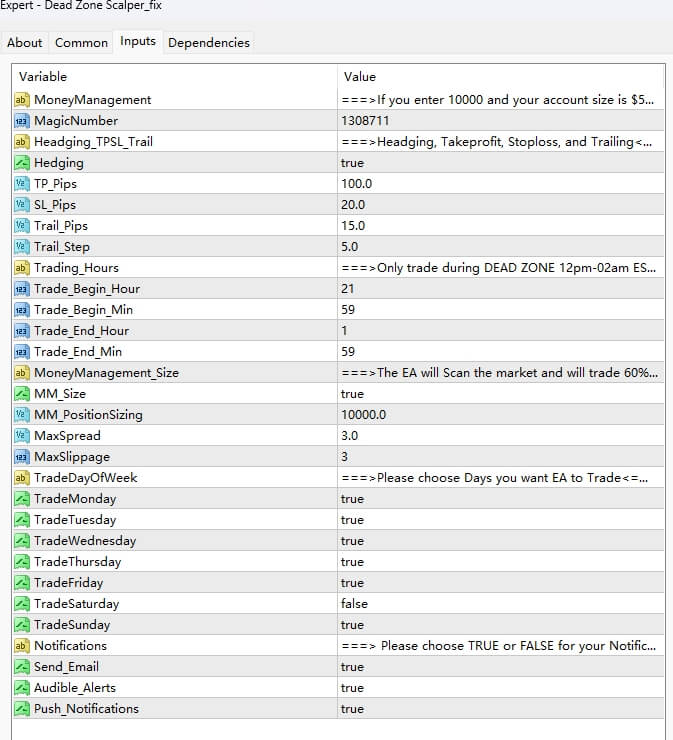Click the boolean icon beside Hedging
Viewport: 673px width, 740px height.
(x=22, y=163)
